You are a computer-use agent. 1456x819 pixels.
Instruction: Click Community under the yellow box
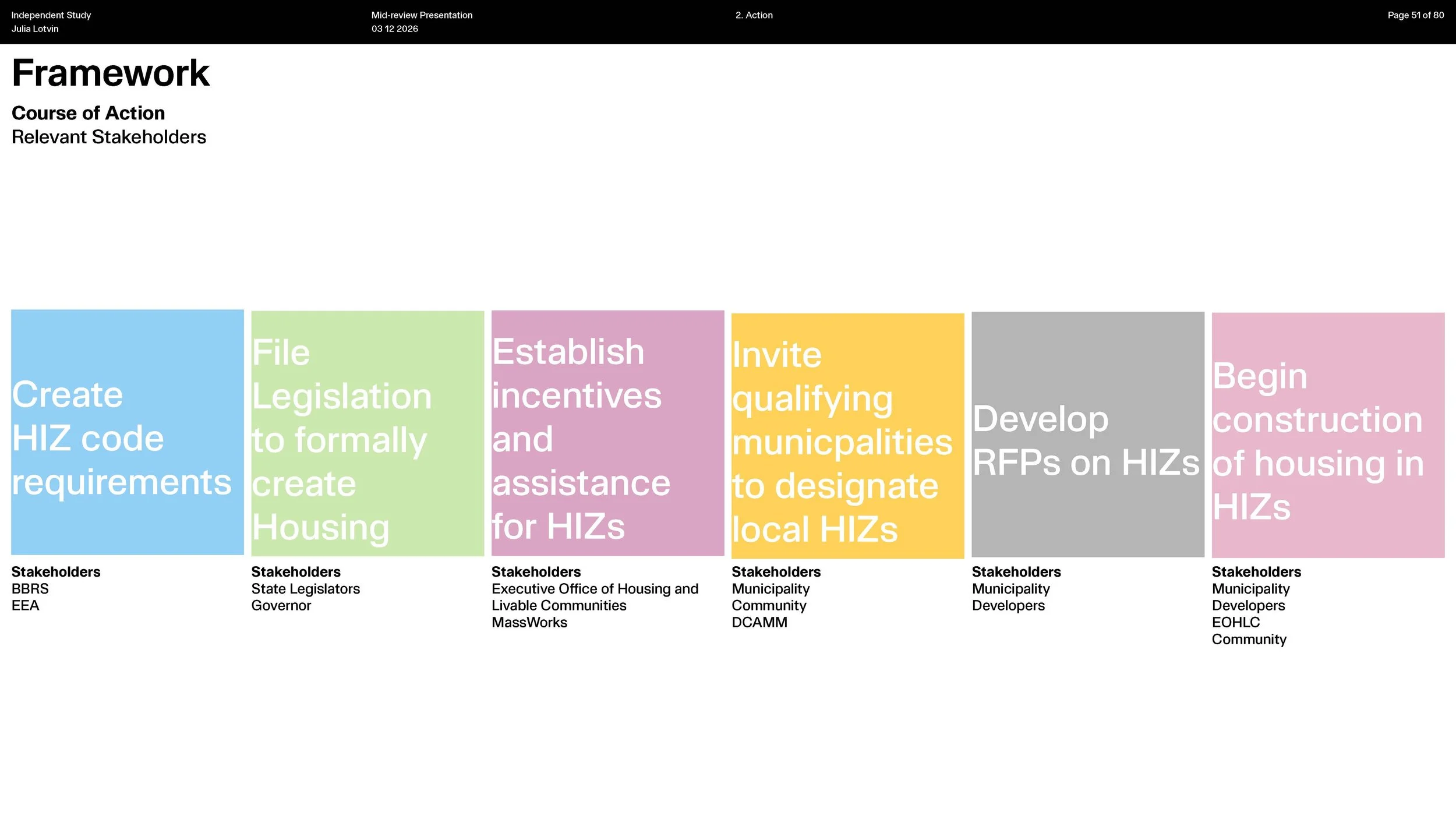769,605
